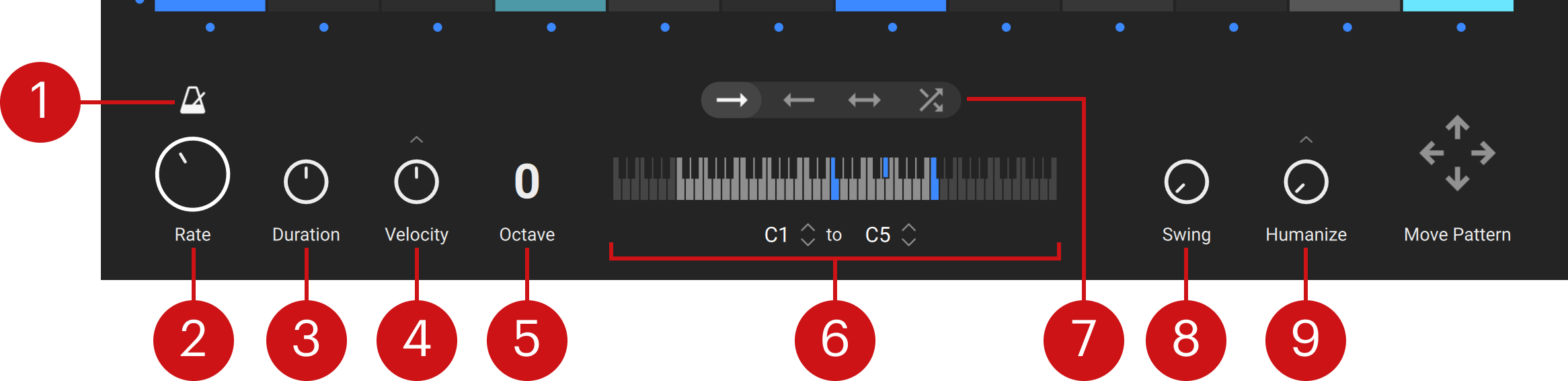Select the back-and-forth direction arrow
Image resolution: width=1568 pixels, height=381 pixels.
click(x=864, y=100)
